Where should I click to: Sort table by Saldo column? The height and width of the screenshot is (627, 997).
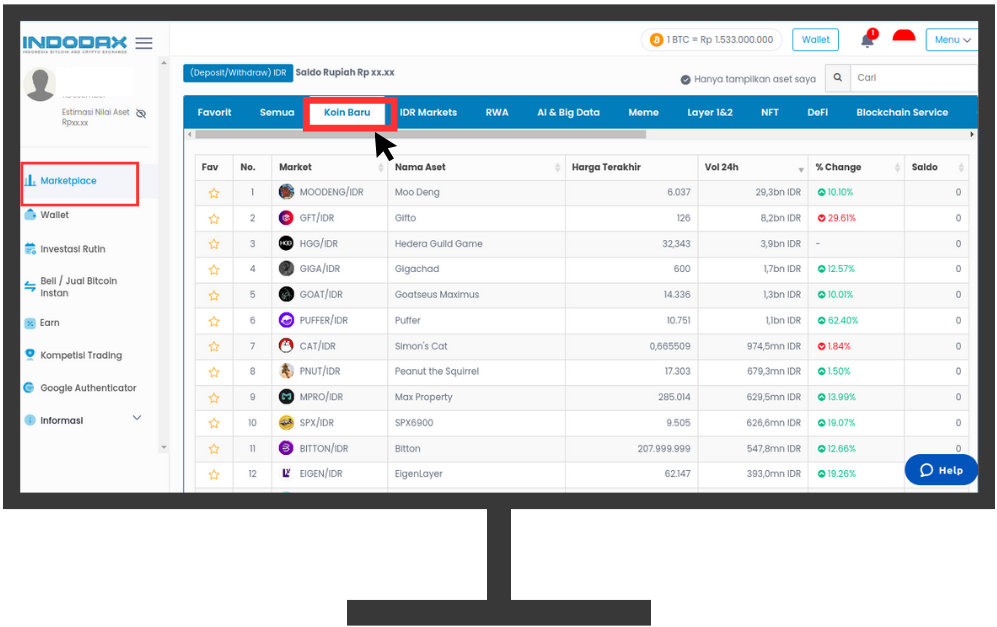coord(961,167)
